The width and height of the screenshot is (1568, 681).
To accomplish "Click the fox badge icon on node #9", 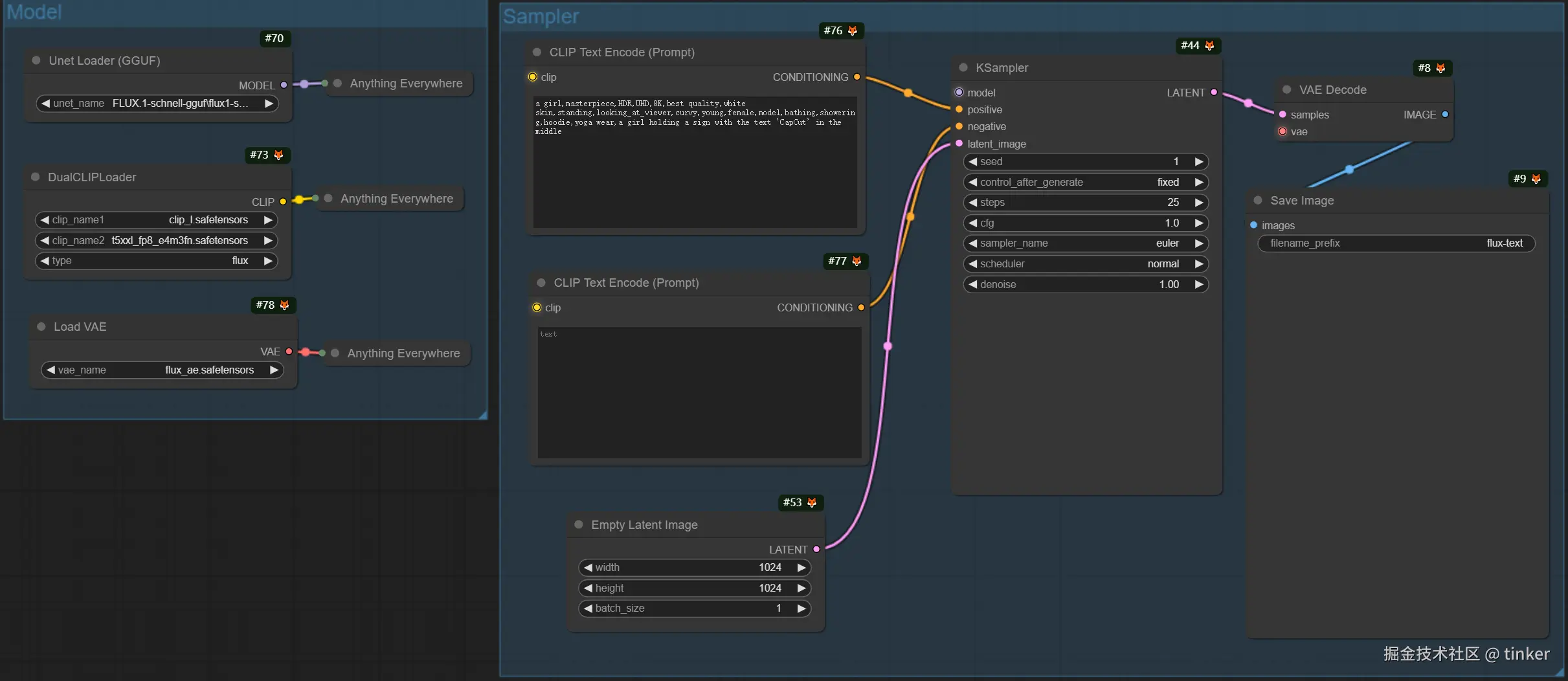I will tap(1536, 179).
